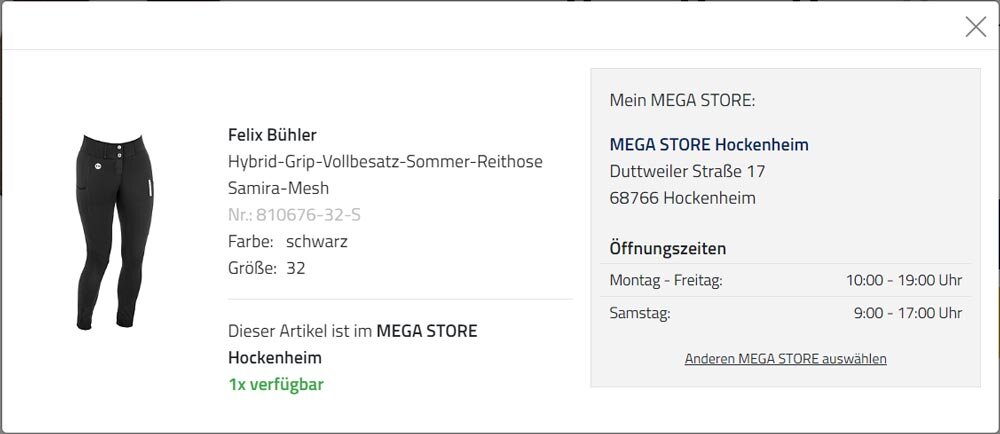
Task: Select the Samstag opening hours row
Action: click(786, 313)
